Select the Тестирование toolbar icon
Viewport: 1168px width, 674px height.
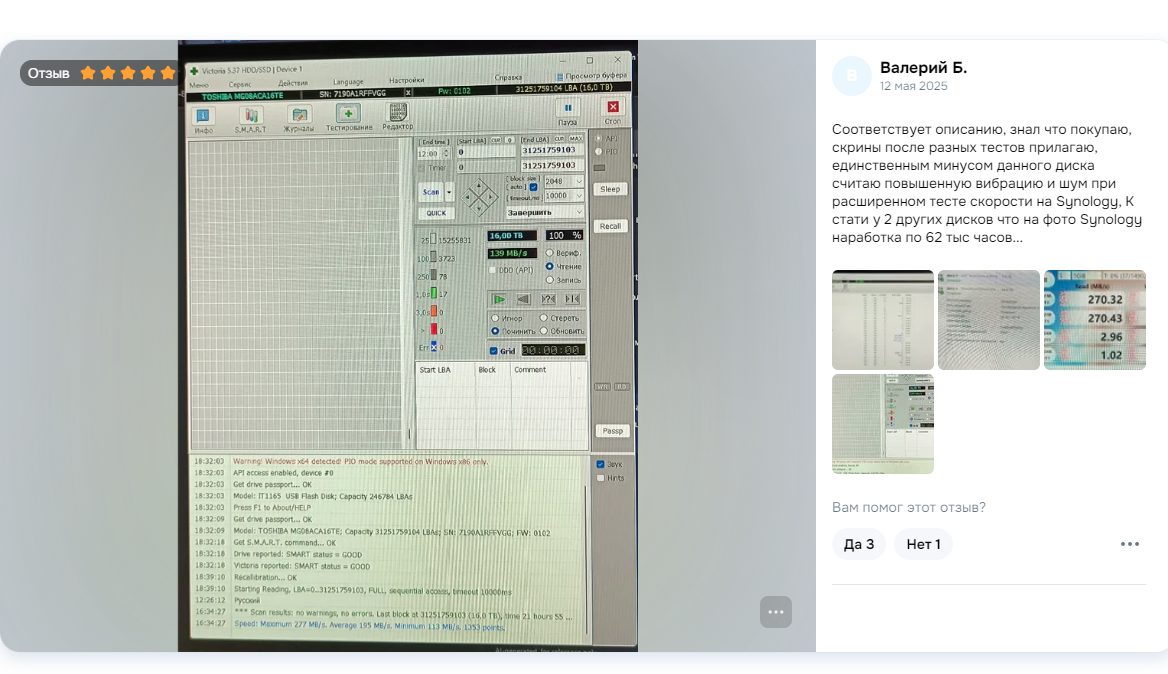[348, 113]
